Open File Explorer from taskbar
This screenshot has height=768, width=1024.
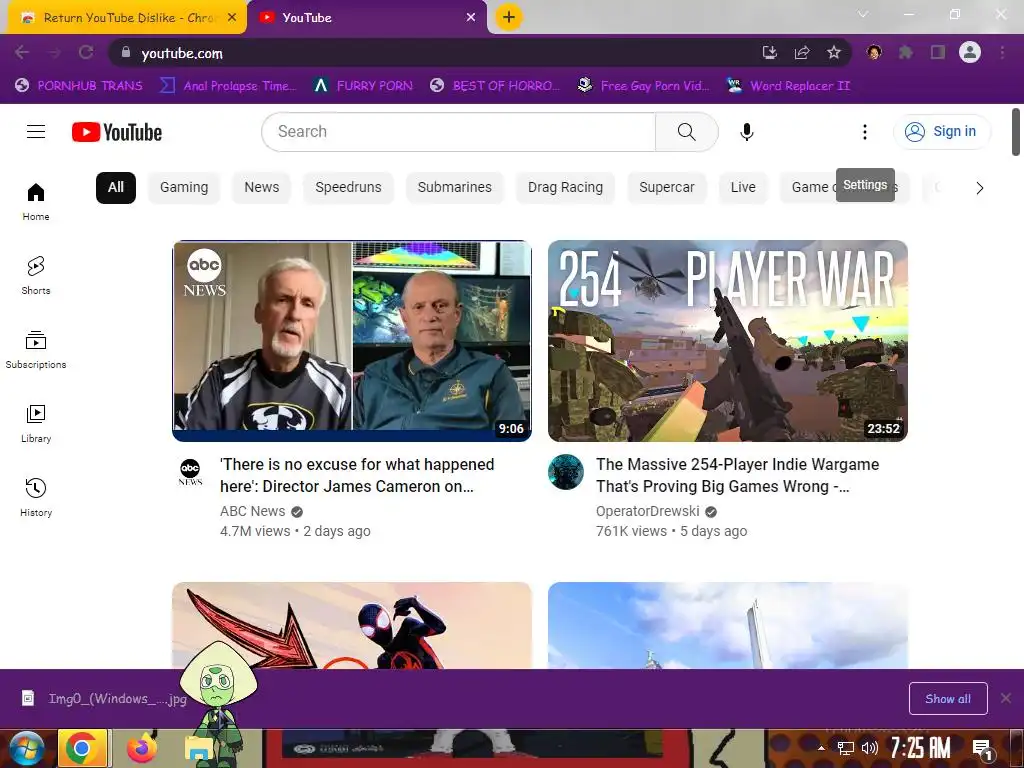(x=197, y=750)
